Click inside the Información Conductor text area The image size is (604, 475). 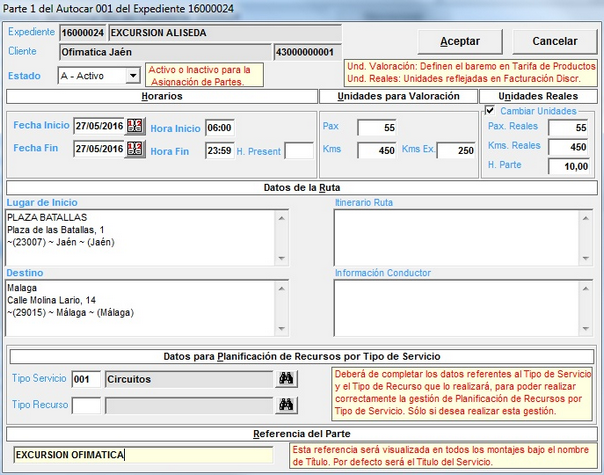pyautogui.click(x=456, y=308)
